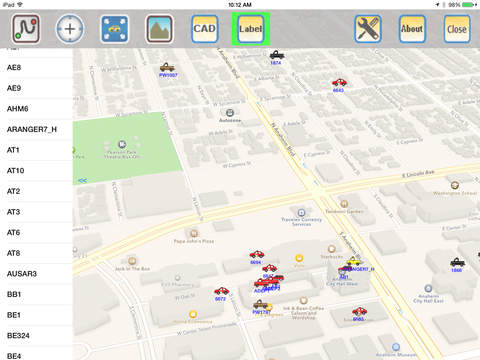
Task: Select red car marker labeled 6672
Action: click(221, 291)
